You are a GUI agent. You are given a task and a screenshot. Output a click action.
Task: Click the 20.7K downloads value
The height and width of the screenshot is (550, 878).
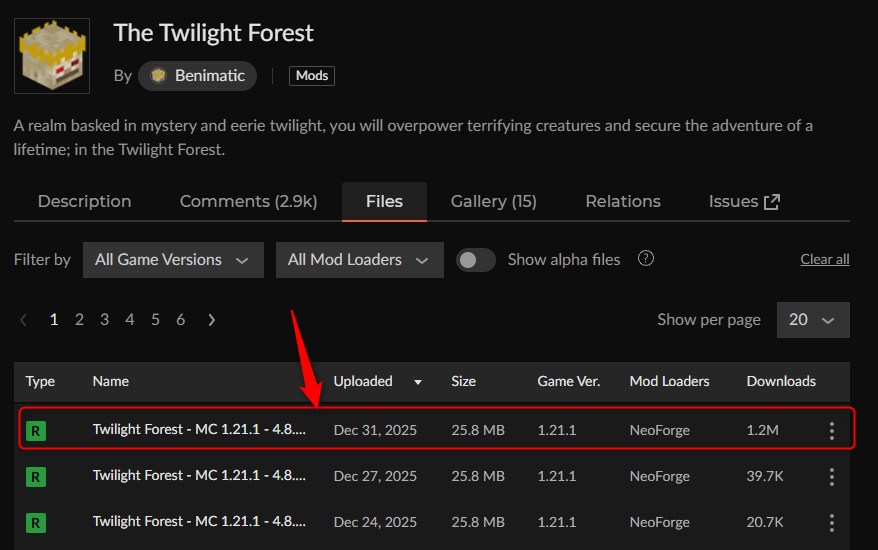[765, 522]
